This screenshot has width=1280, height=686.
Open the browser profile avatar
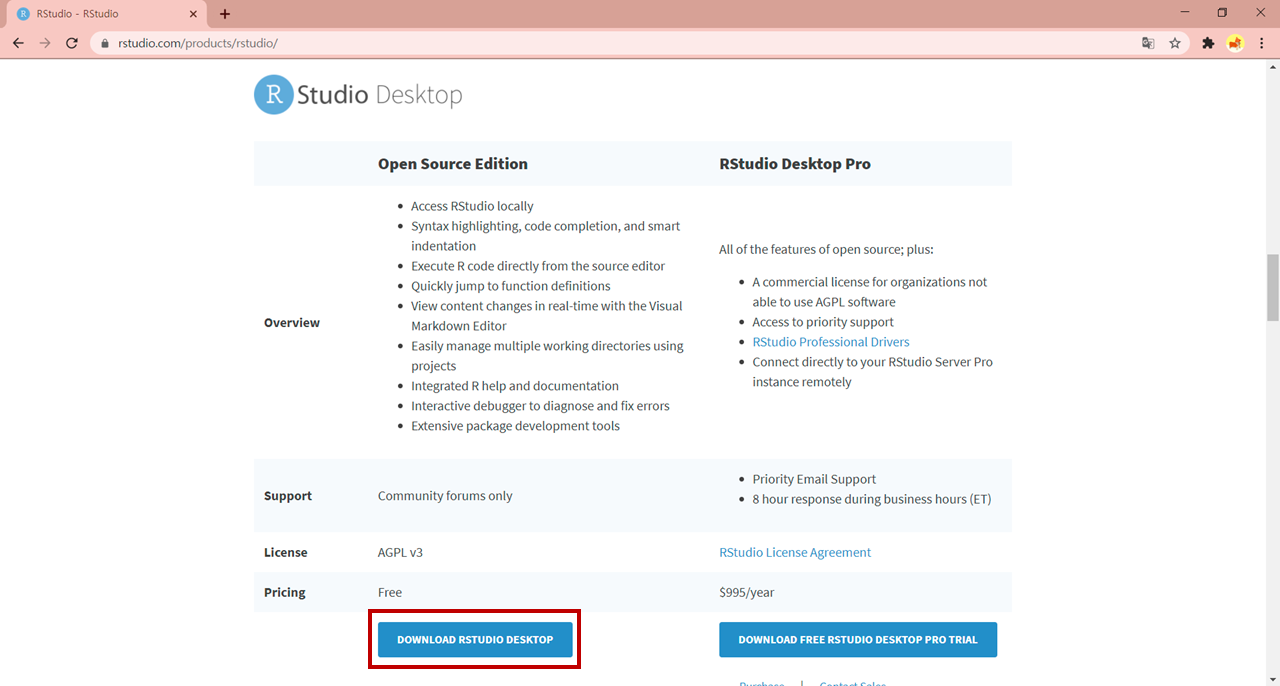1235,43
